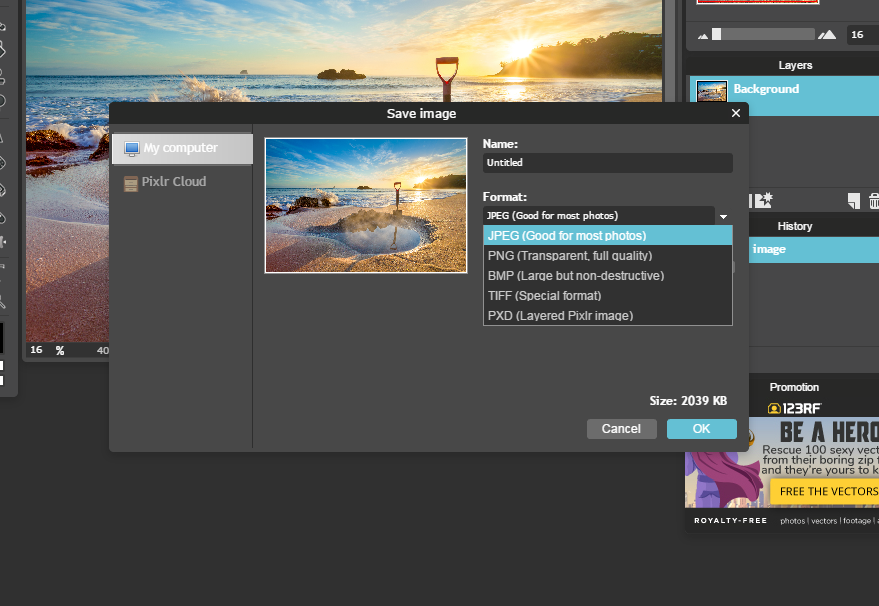Select the My computer save location
The width and height of the screenshot is (879, 606).
(181, 148)
